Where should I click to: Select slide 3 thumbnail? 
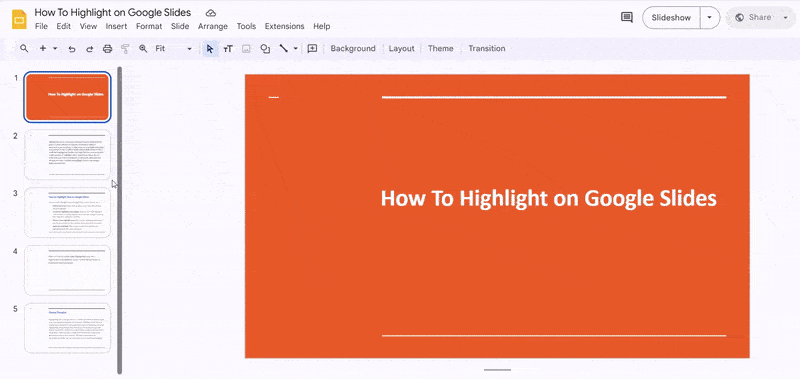click(67, 212)
